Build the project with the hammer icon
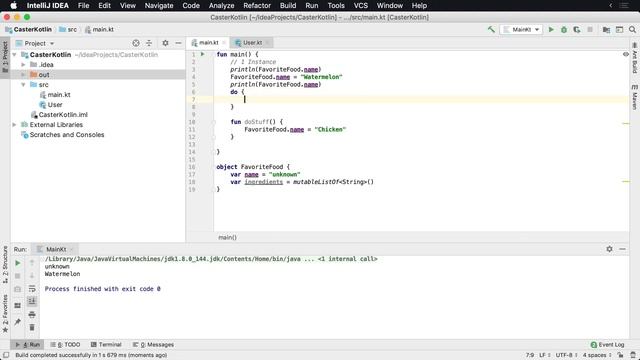The height and width of the screenshot is (360, 640). pyautogui.click(x=491, y=29)
